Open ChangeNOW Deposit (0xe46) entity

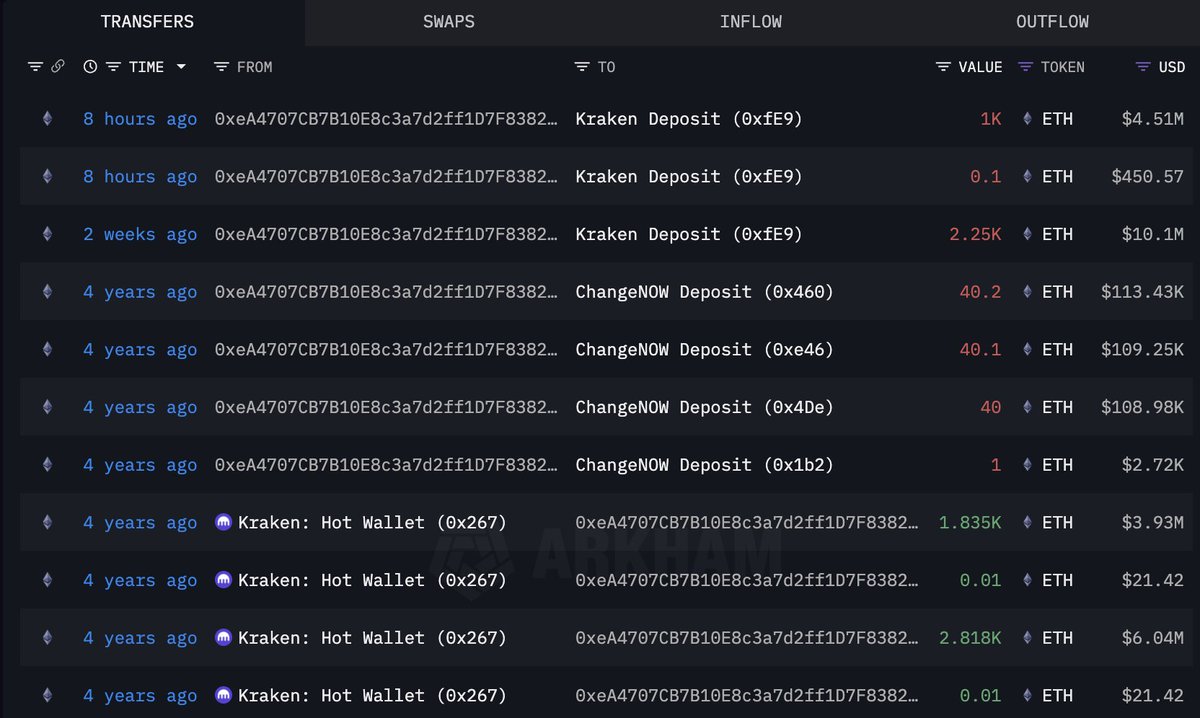coord(705,350)
